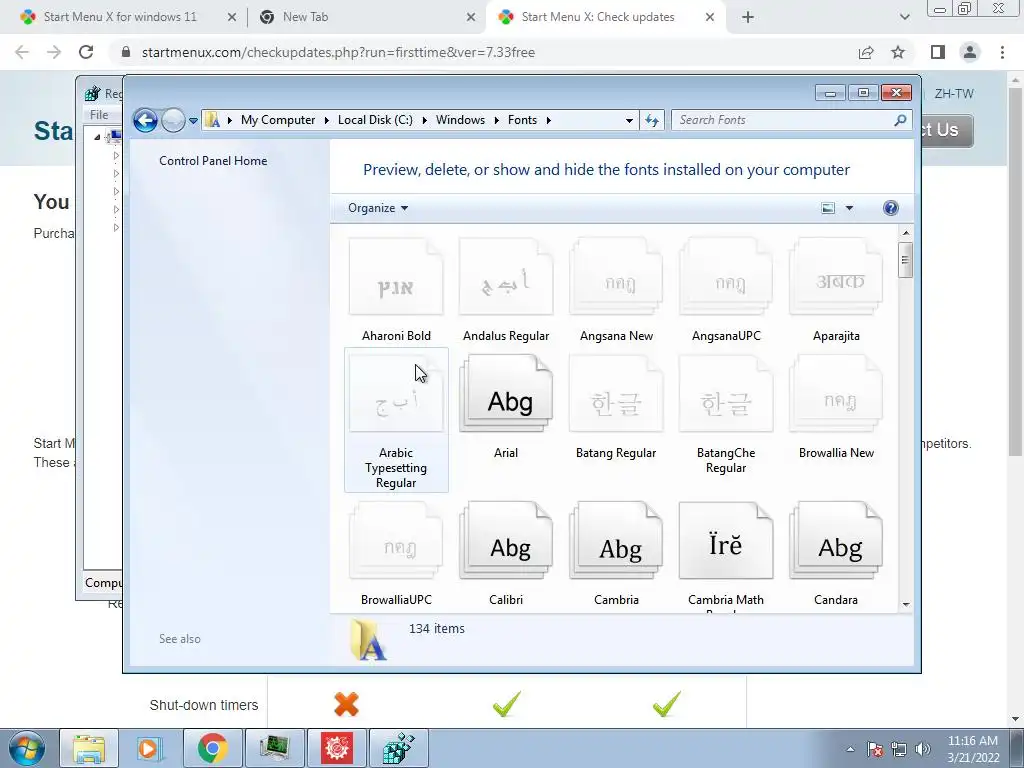Select the Calibri font icon
Image resolution: width=1024 pixels, height=768 pixels.
(505, 541)
